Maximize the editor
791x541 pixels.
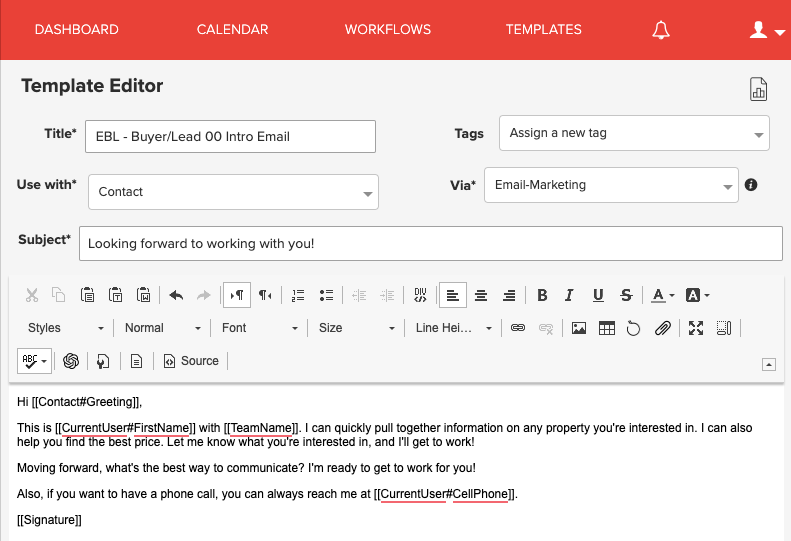pos(696,328)
